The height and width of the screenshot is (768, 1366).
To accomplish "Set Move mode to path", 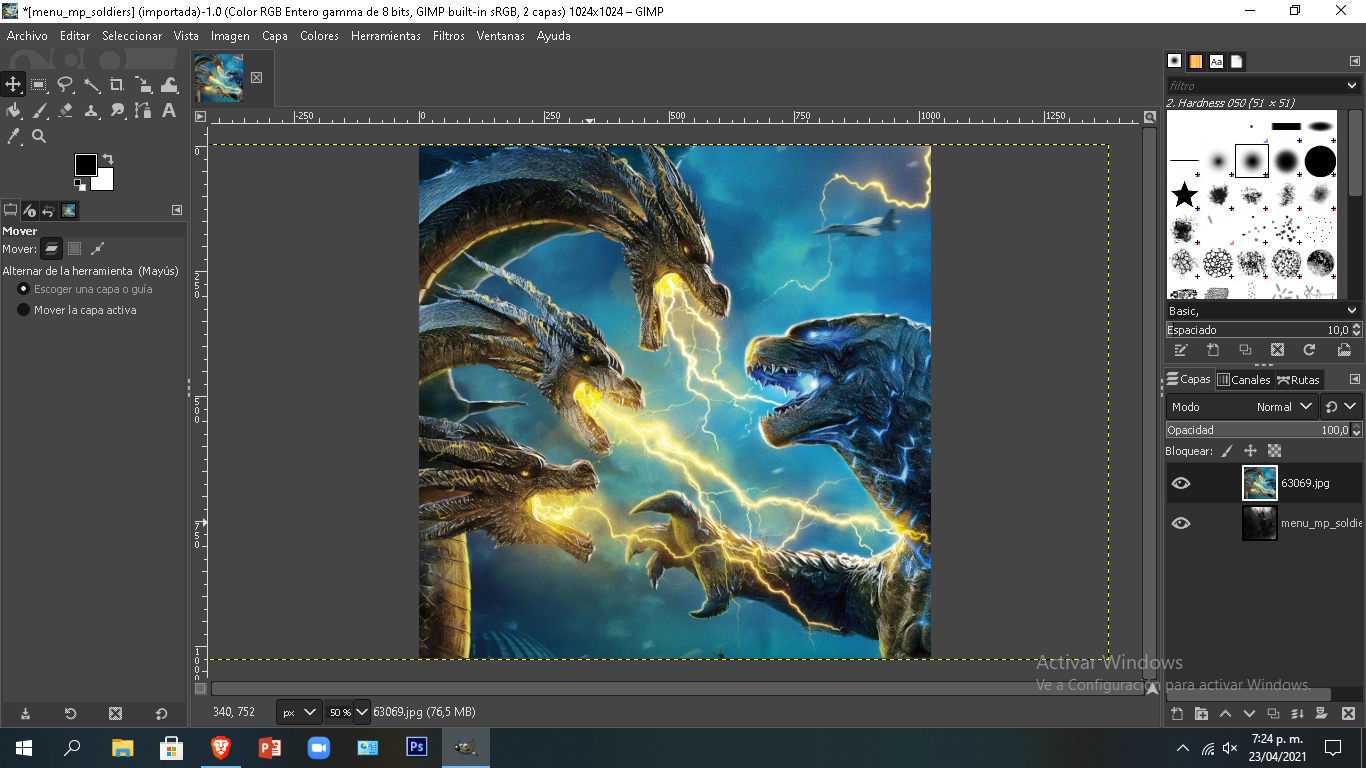I will click(x=97, y=248).
